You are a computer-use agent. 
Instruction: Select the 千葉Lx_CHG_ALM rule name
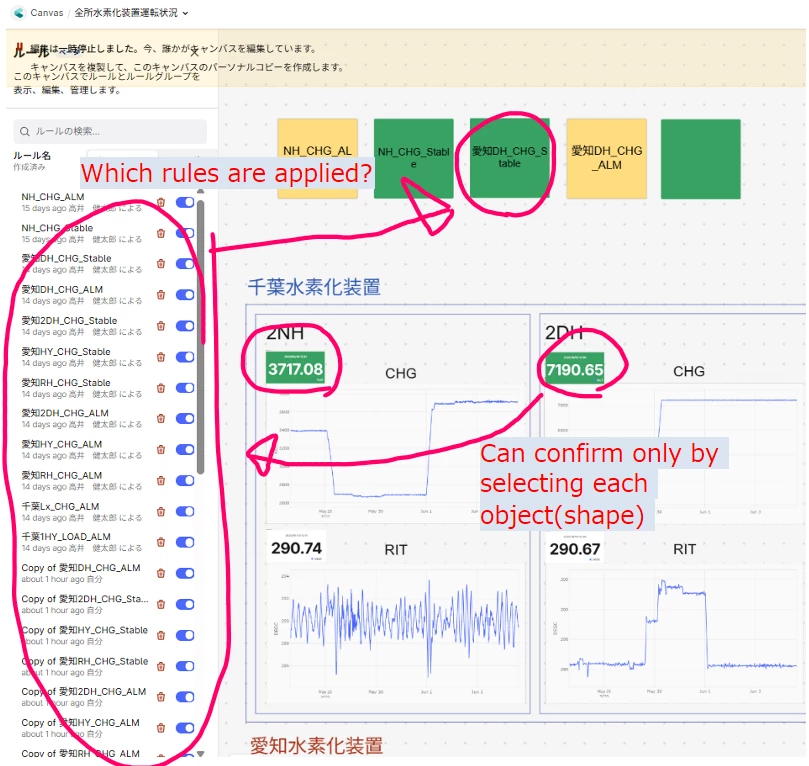60,506
